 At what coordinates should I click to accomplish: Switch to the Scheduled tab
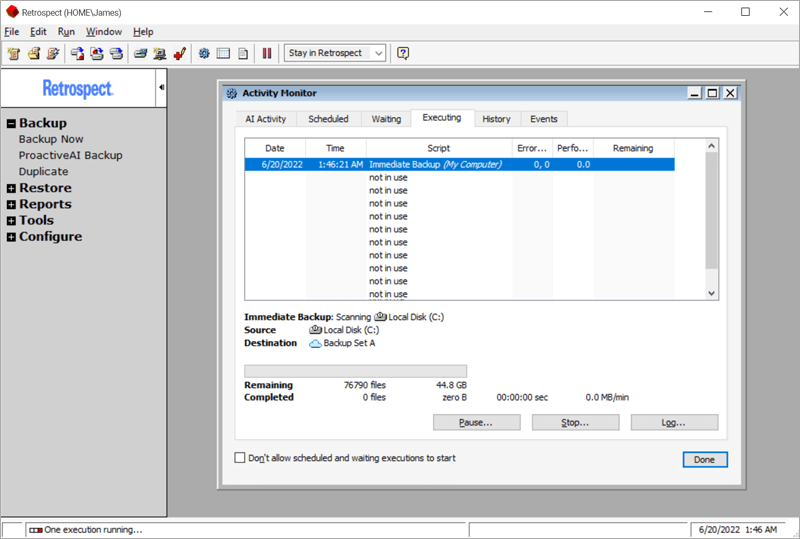328,119
